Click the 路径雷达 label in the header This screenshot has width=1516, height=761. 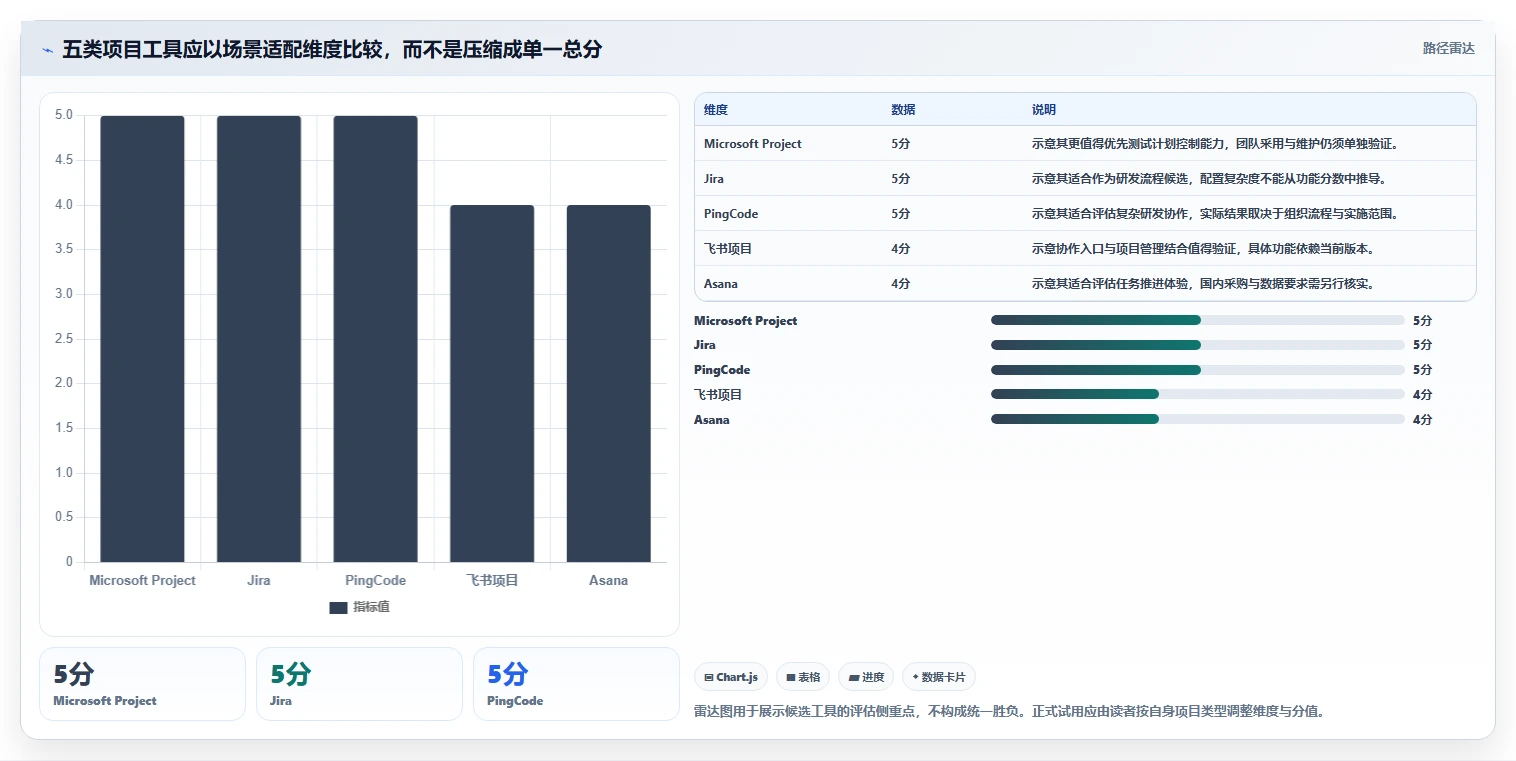[1448, 48]
